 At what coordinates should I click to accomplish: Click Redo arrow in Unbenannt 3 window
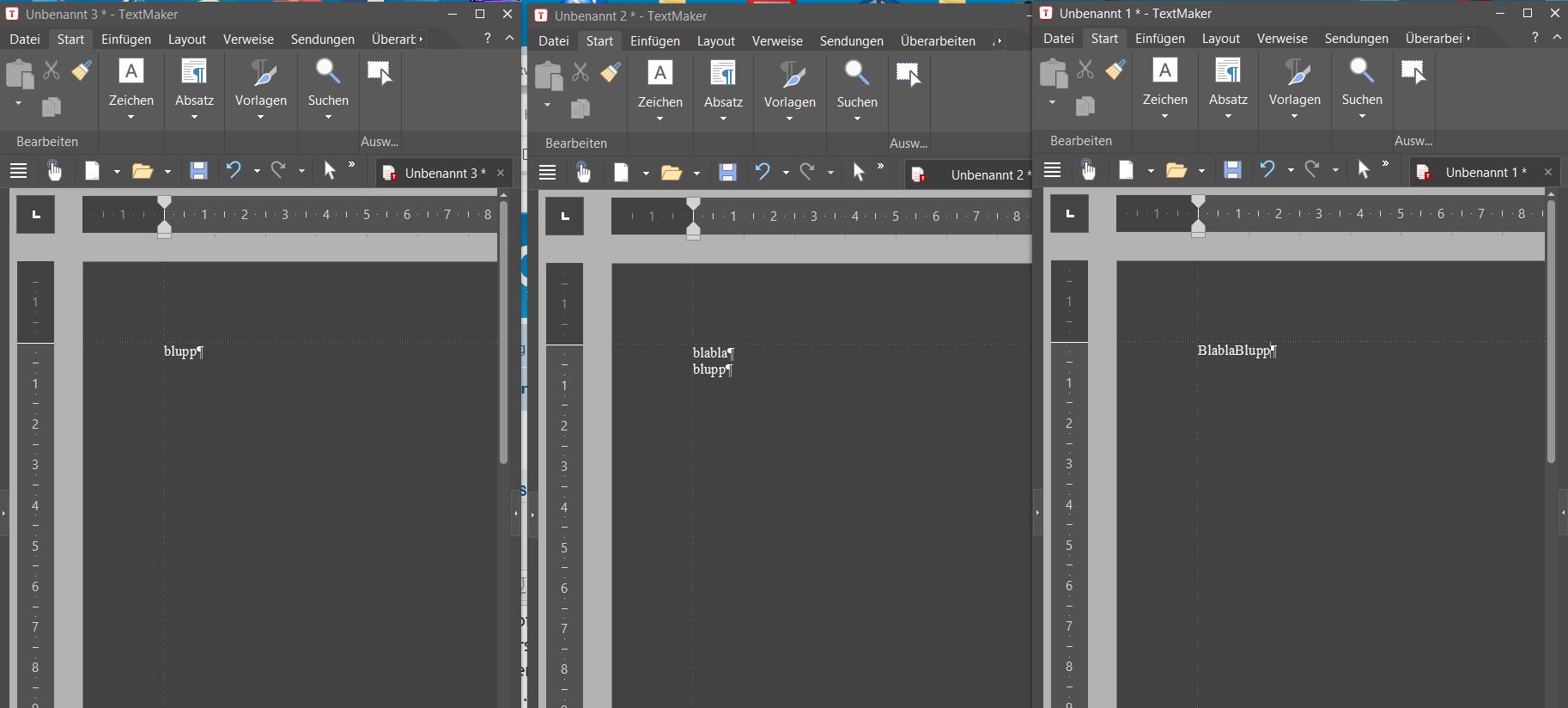pyautogui.click(x=278, y=170)
